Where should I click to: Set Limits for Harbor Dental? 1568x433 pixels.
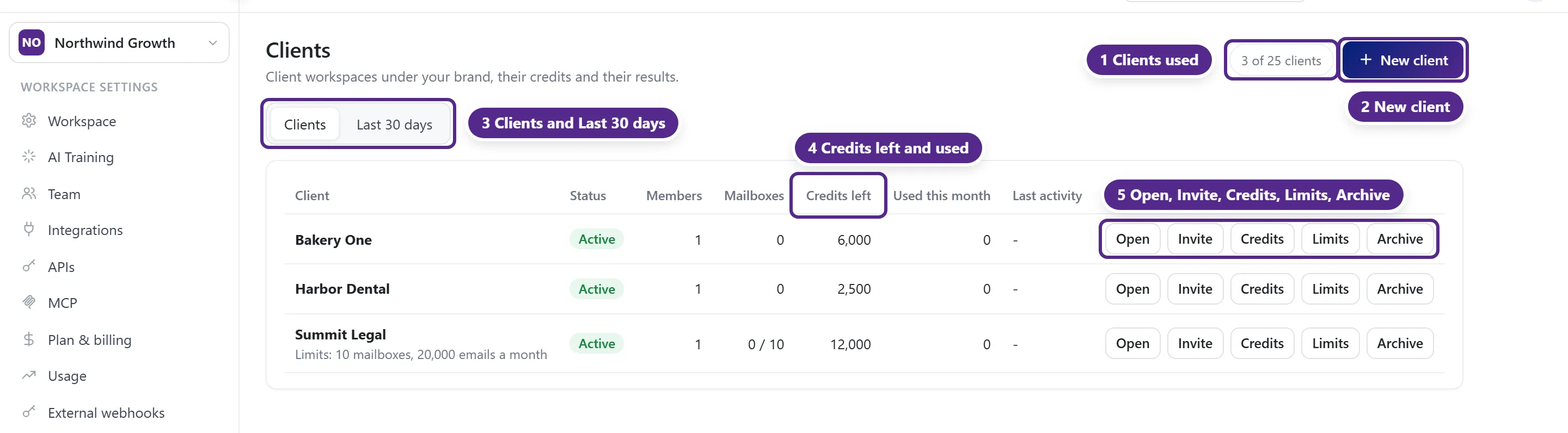[1330, 288]
